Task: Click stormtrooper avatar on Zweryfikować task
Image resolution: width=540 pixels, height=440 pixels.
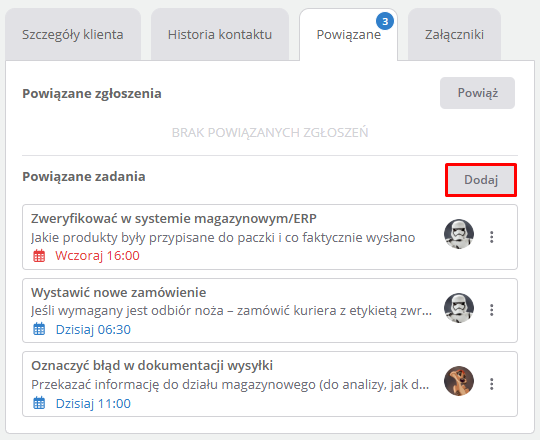Action: click(x=459, y=234)
